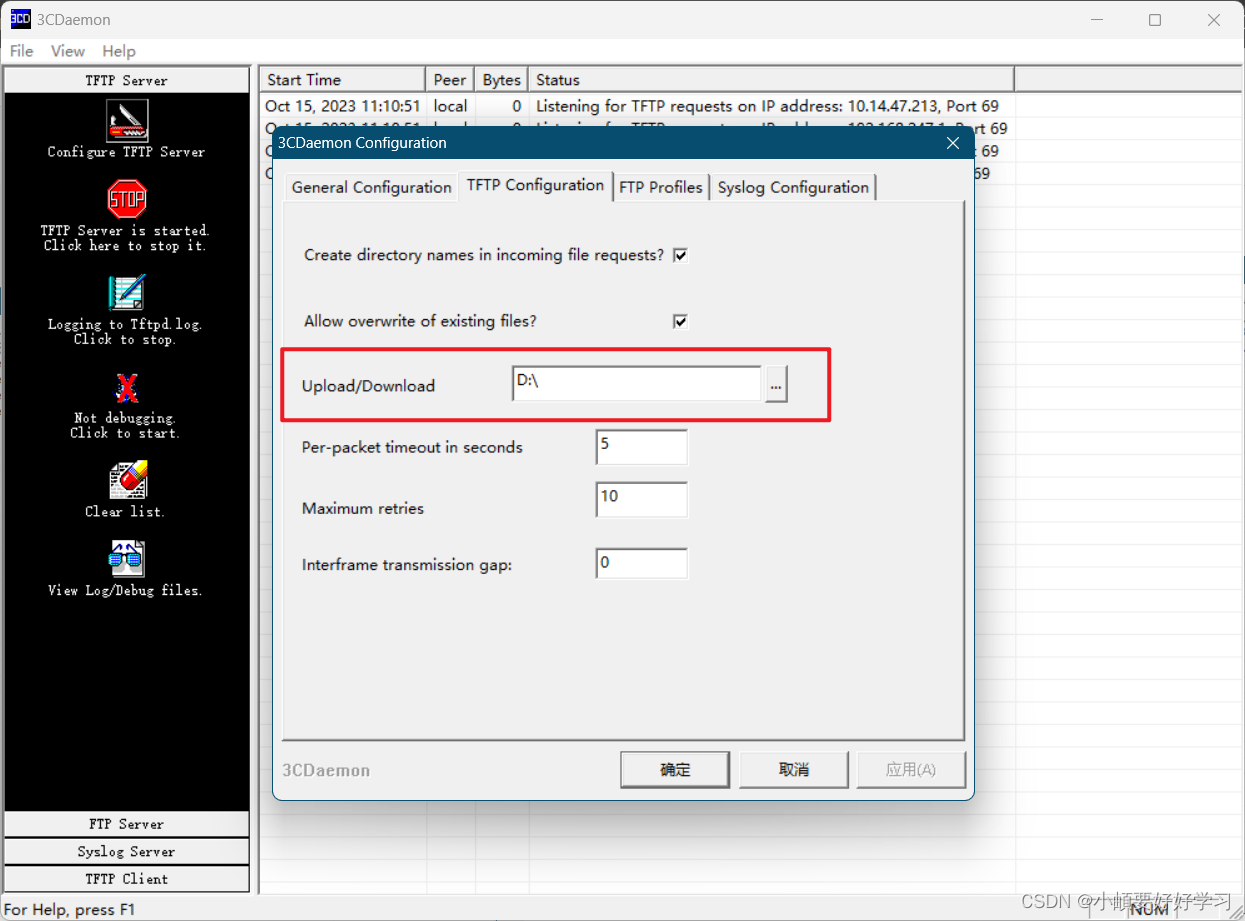Click View Log/Debug files label text
The width and height of the screenshot is (1245, 921).
pyautogui.click(x=125, y=590)
